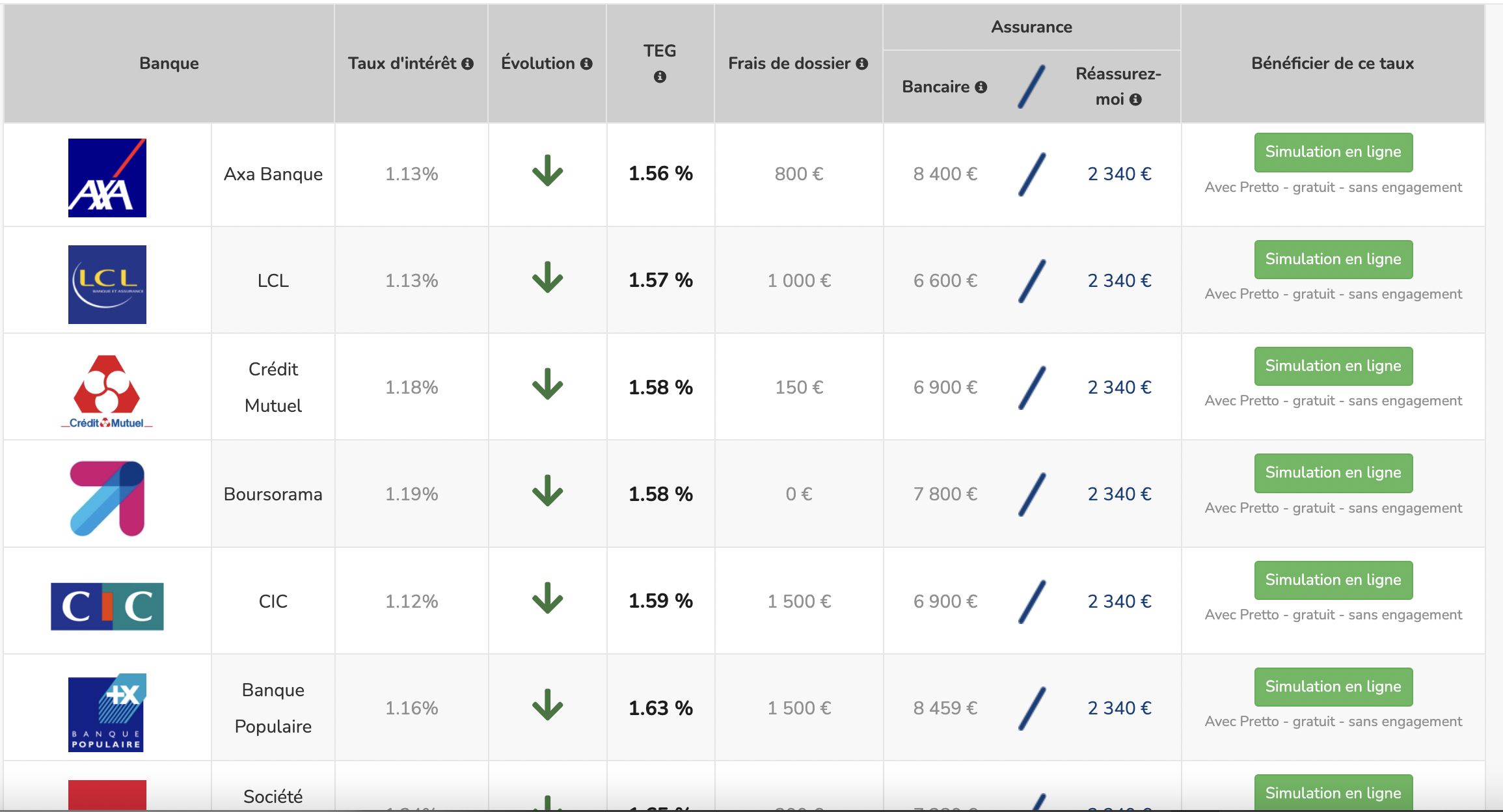Click the Banque Populaire logo
This screenshot has width=1503, height=812.
click(x=107, y=712)
